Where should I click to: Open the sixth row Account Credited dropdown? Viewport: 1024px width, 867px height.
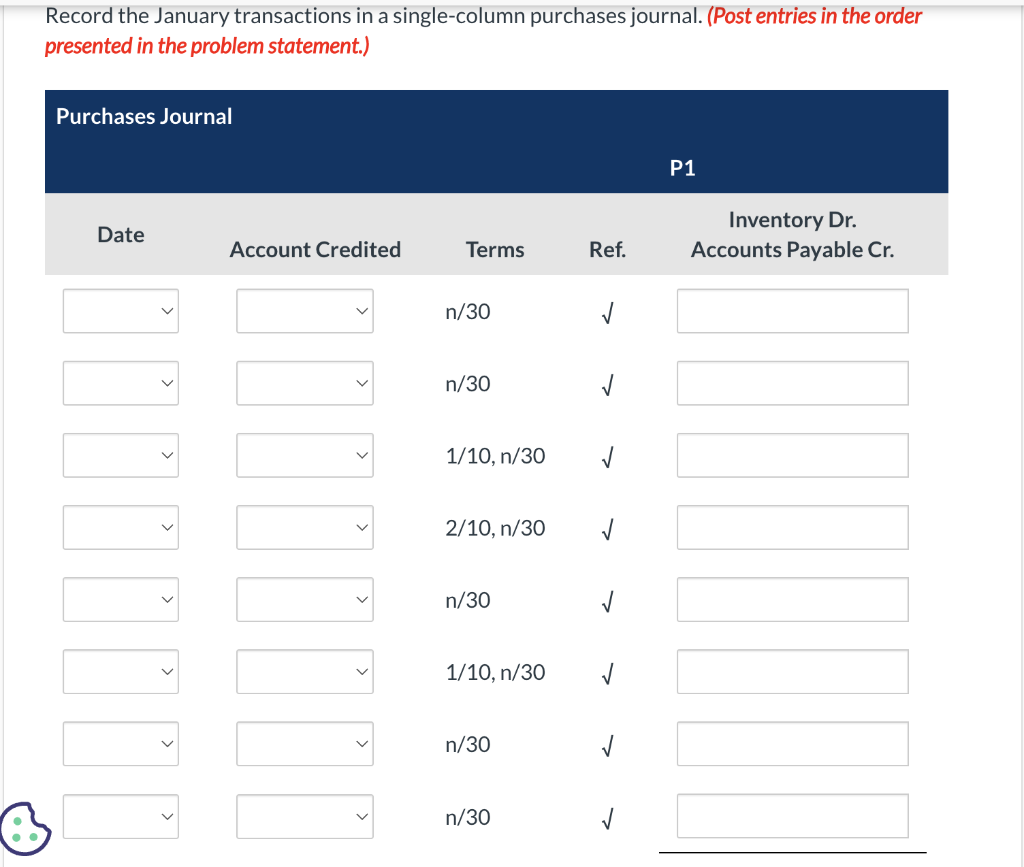[304, 671]
